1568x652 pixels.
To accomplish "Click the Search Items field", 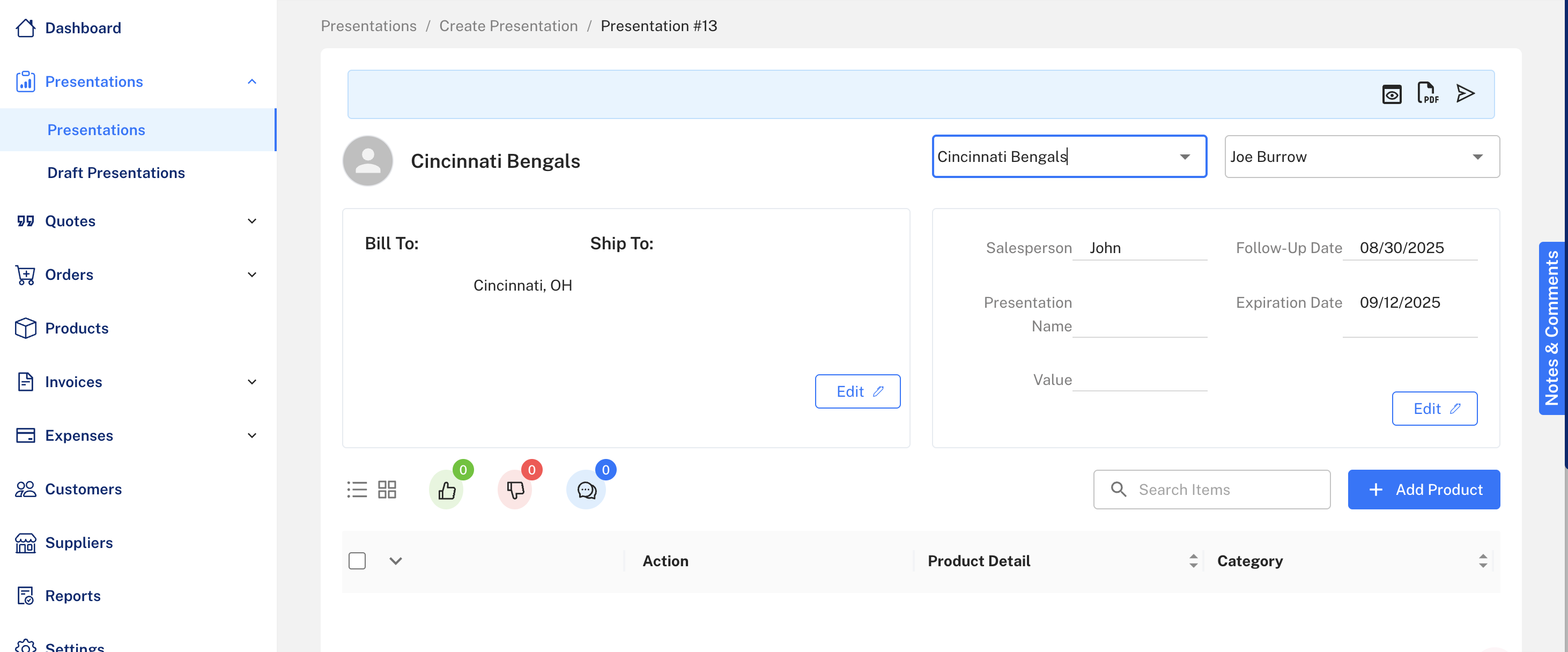I will click(x=1212, y=490).
